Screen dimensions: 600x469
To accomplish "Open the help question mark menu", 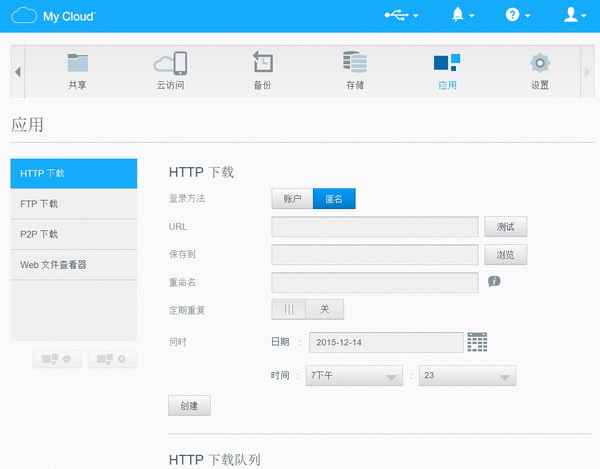I will (x=513, y=15).
